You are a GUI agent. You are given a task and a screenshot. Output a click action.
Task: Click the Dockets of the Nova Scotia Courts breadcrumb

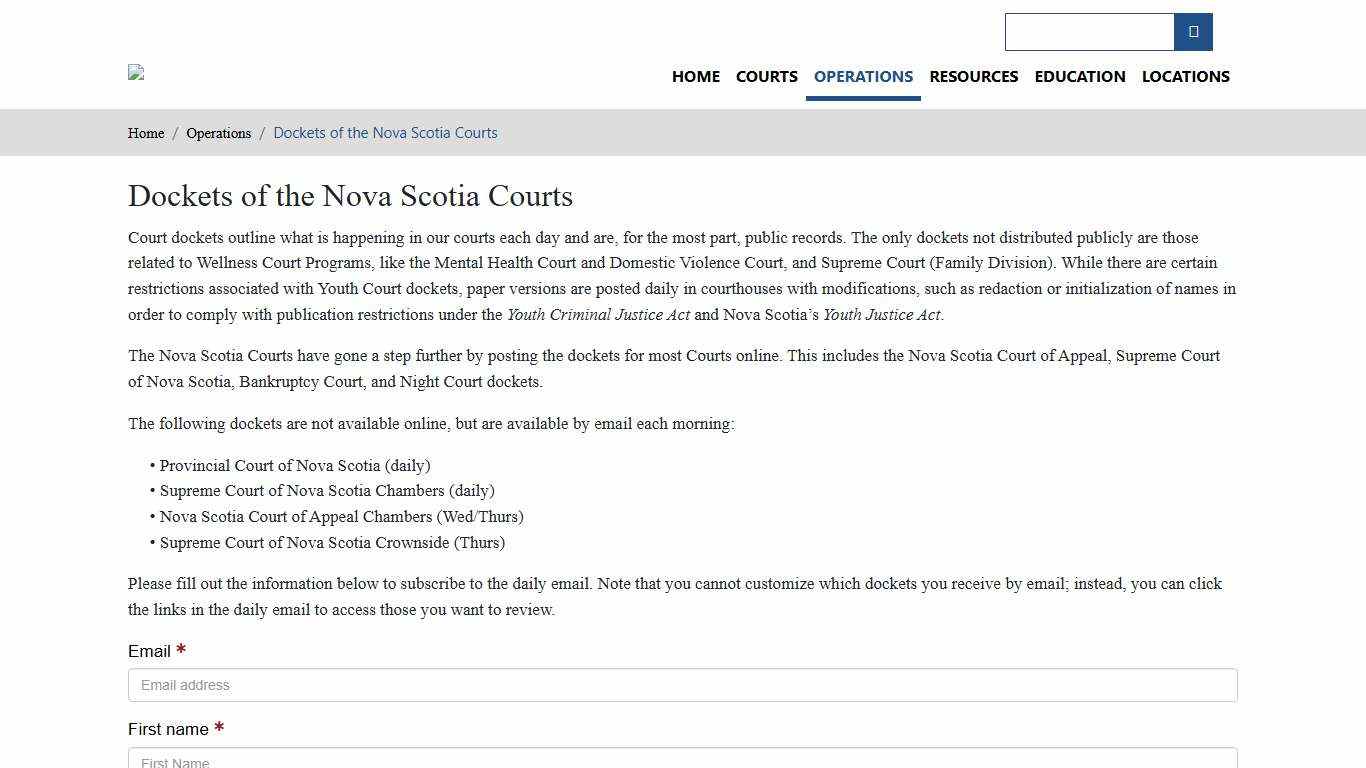coord(385,133)
